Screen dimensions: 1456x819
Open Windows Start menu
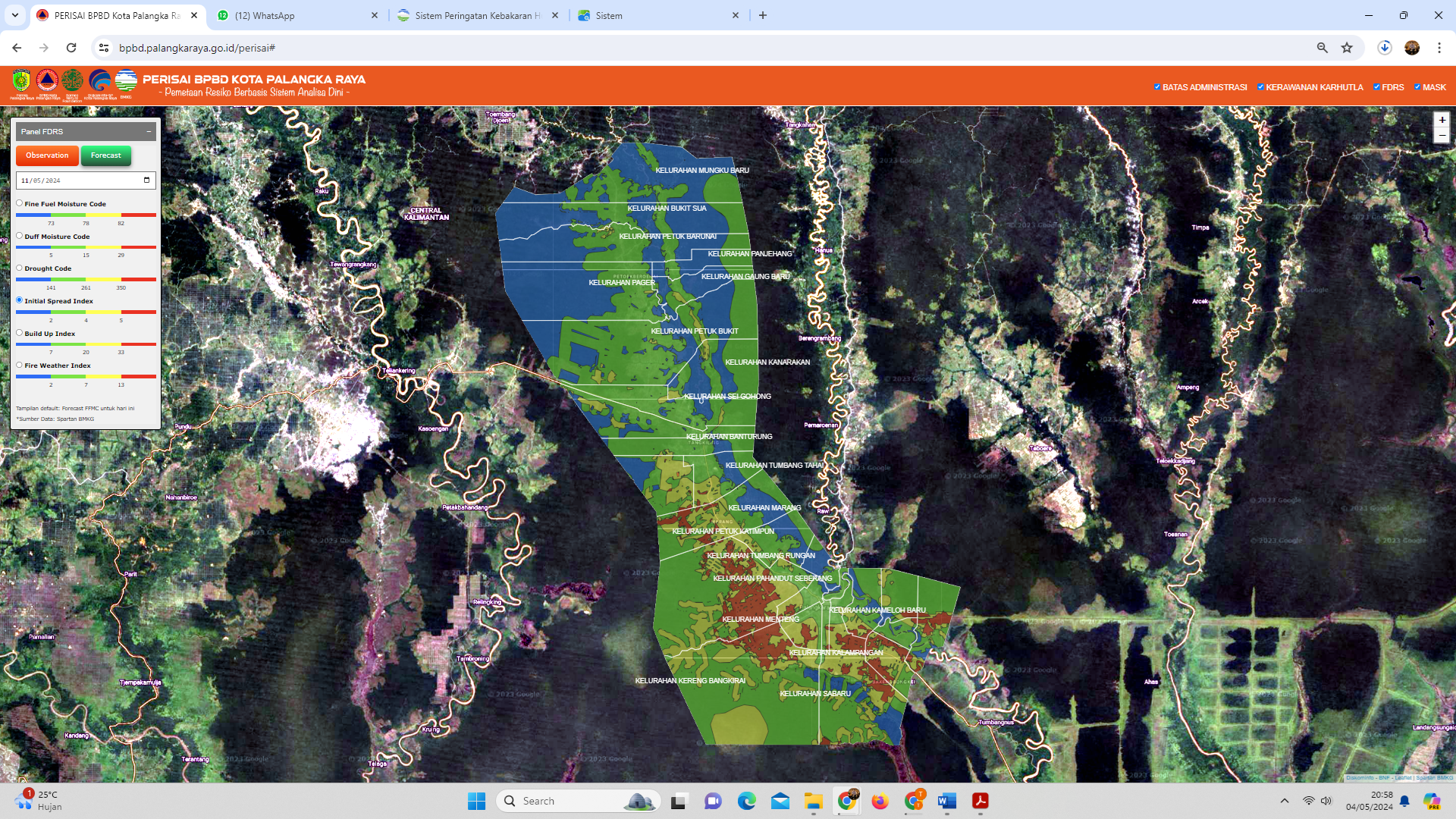476,801
